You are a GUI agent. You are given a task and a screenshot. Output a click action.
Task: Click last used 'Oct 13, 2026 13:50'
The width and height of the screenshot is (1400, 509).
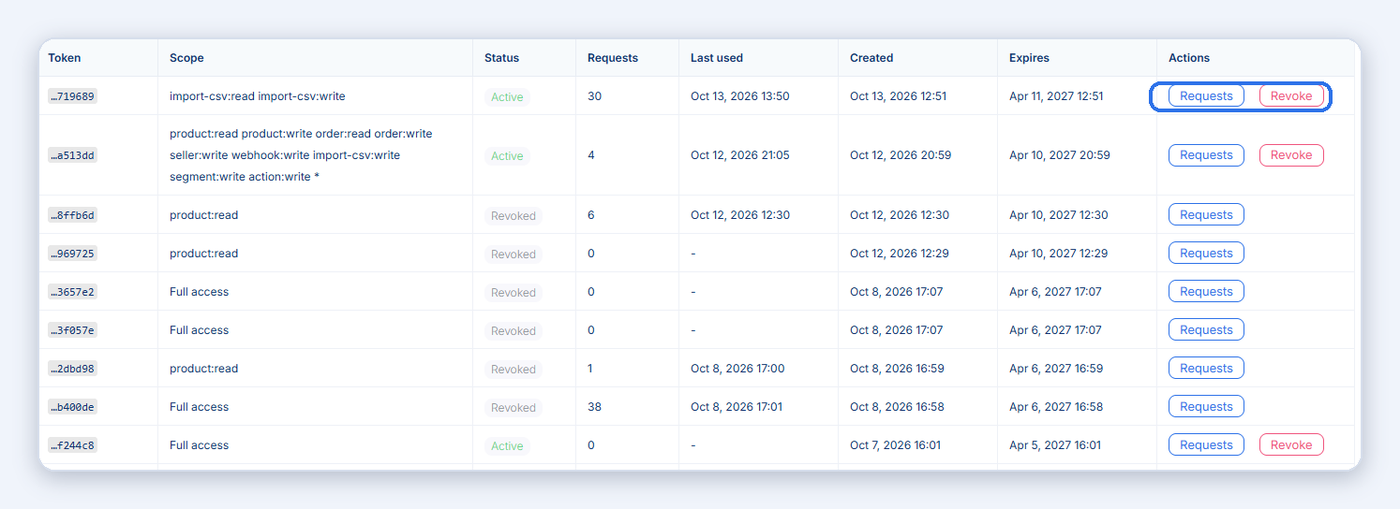click(x=740, y=96)
